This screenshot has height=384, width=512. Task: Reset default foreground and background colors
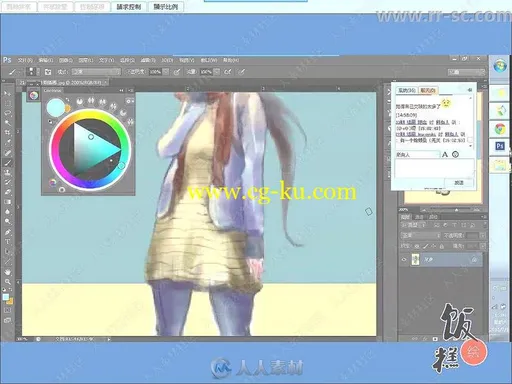pyautogui.click(x=4, y=290)
